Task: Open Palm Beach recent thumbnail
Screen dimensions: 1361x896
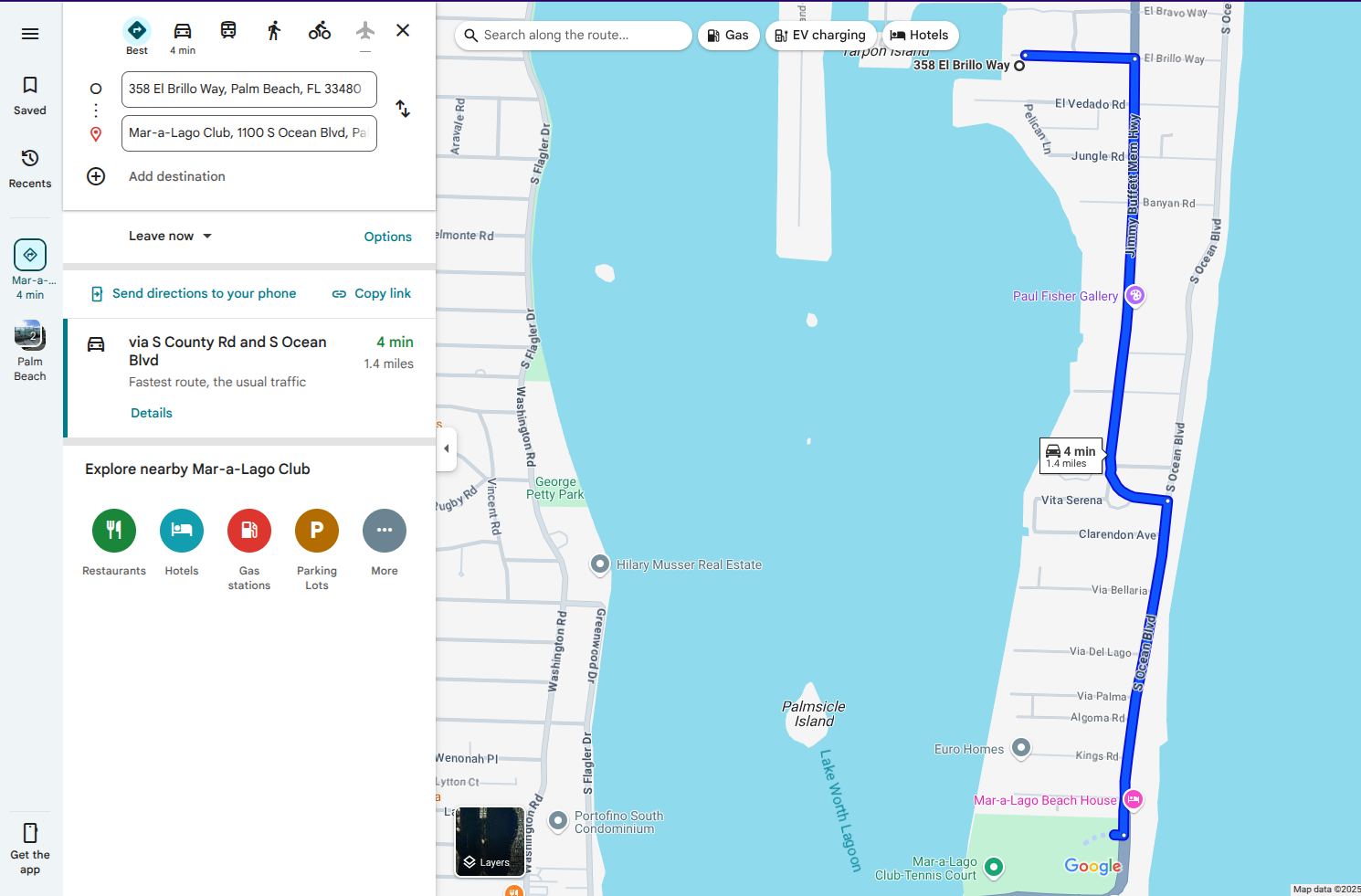Action: 30,351
